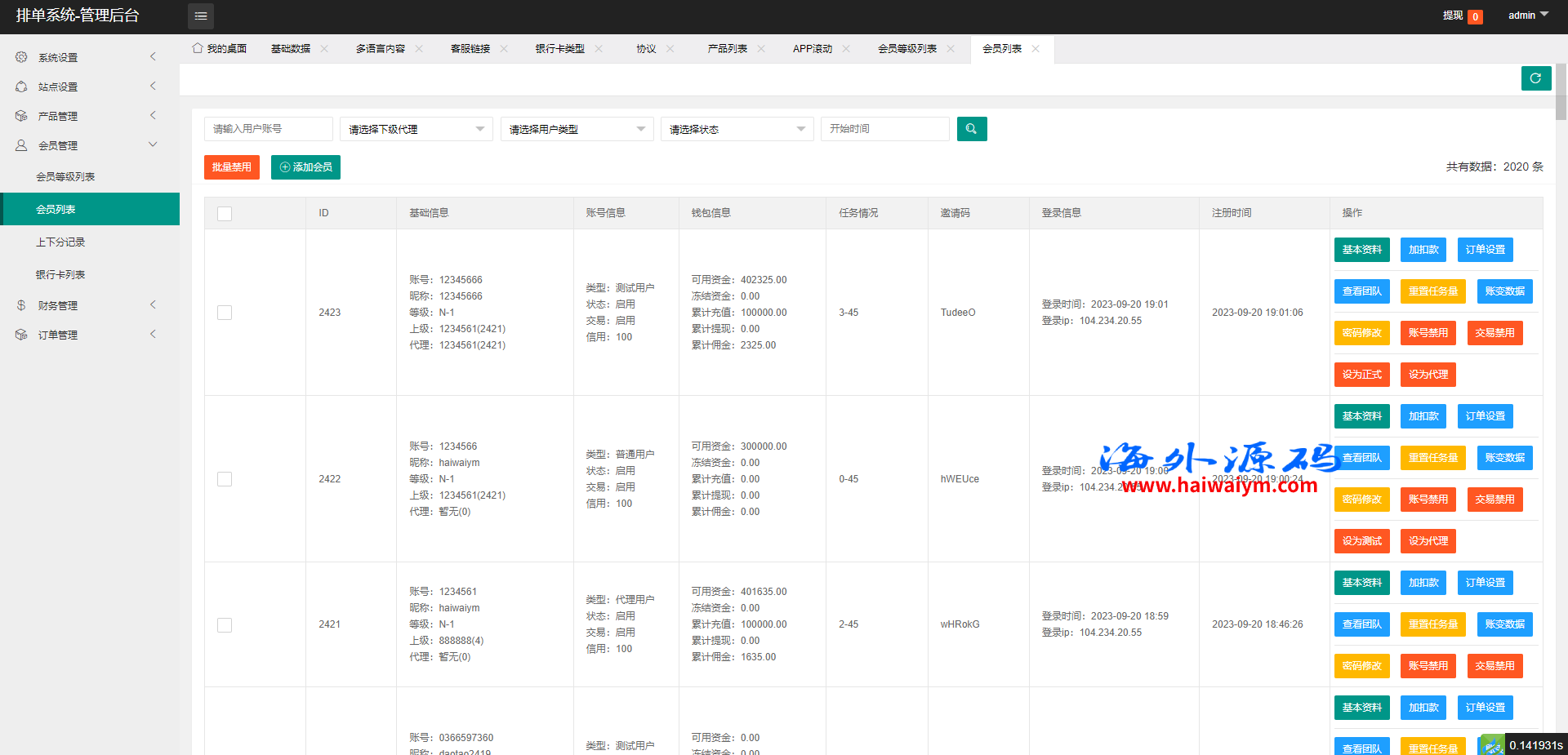Check the checkbox for member ID 2421
The height and width of the screenshot is (755, 1568).
click(225, 625)
